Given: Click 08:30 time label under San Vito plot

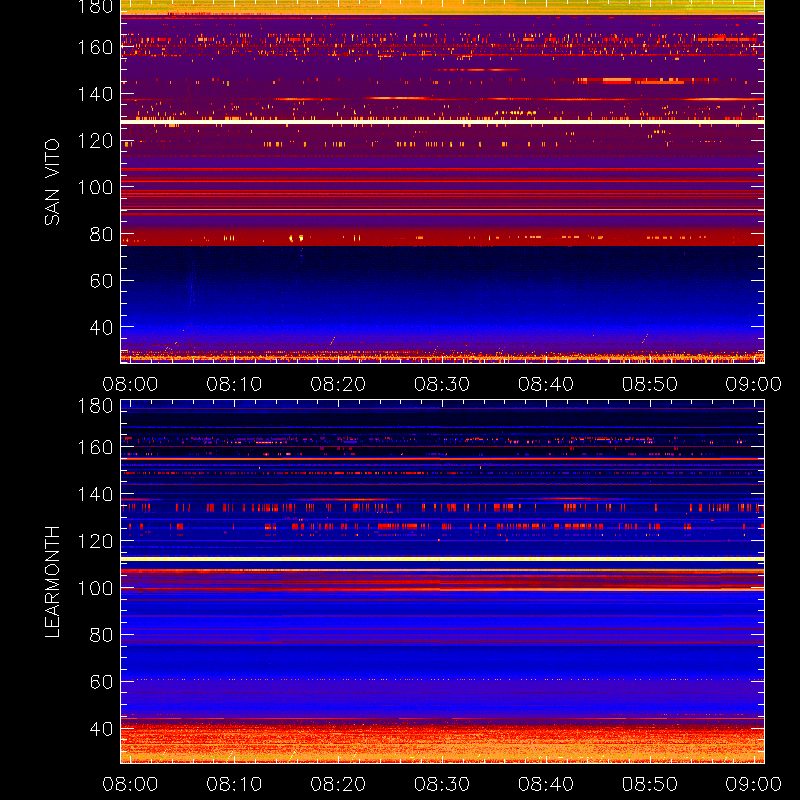Looking at the screenshot, I should (x=442, y=384).
